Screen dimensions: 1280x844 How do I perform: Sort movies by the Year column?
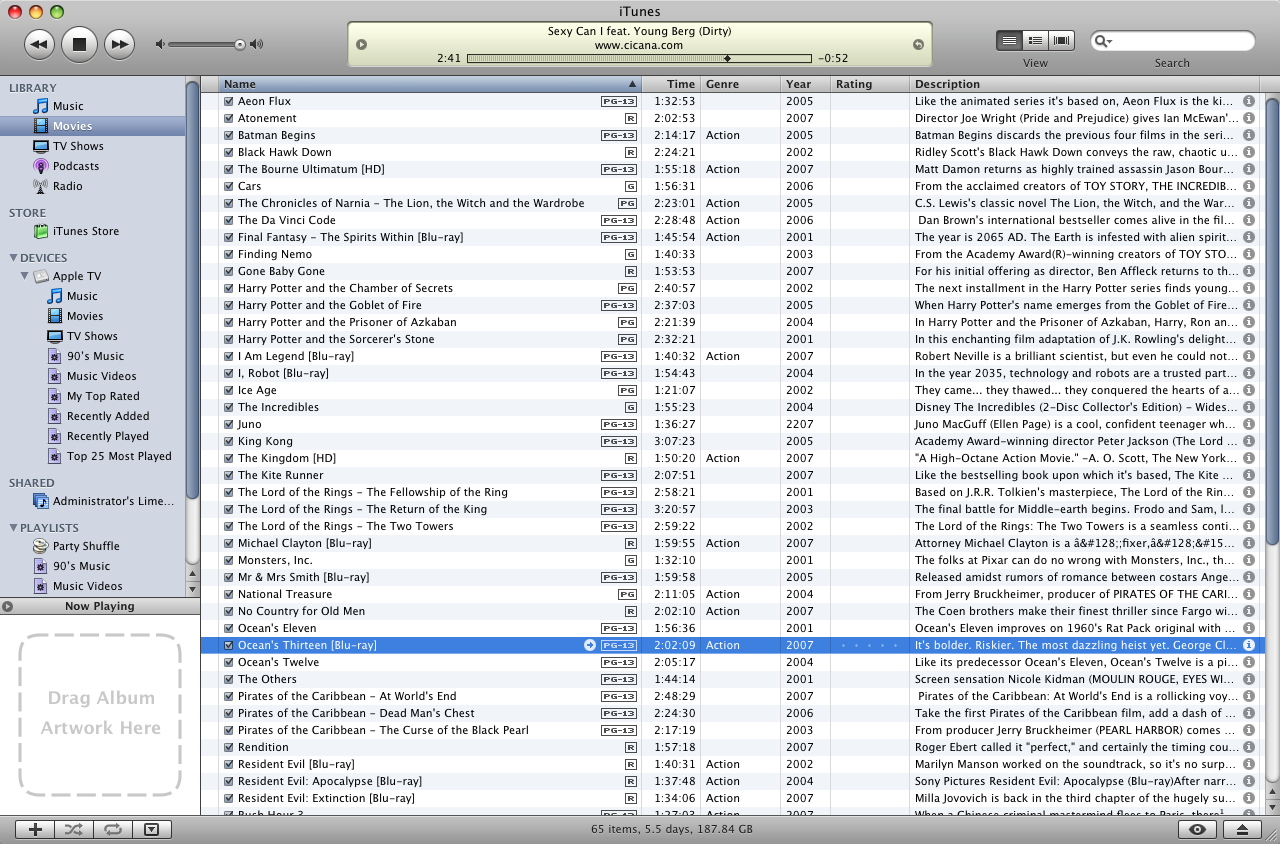802,84
